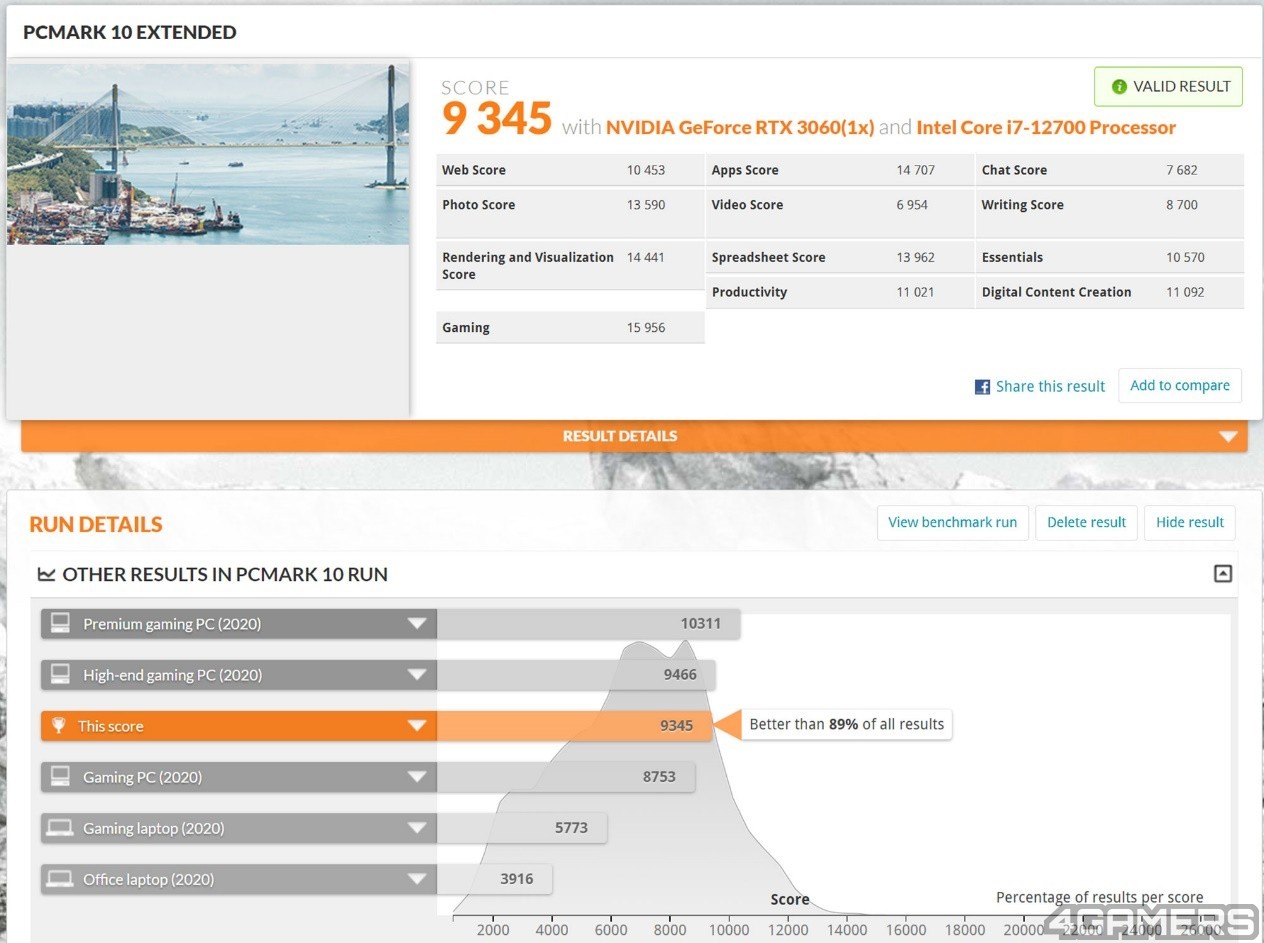Click the desktop icon beside High-end gaming PC
The height and width of the screenshot is (943, 1264).
pos(60,675)
